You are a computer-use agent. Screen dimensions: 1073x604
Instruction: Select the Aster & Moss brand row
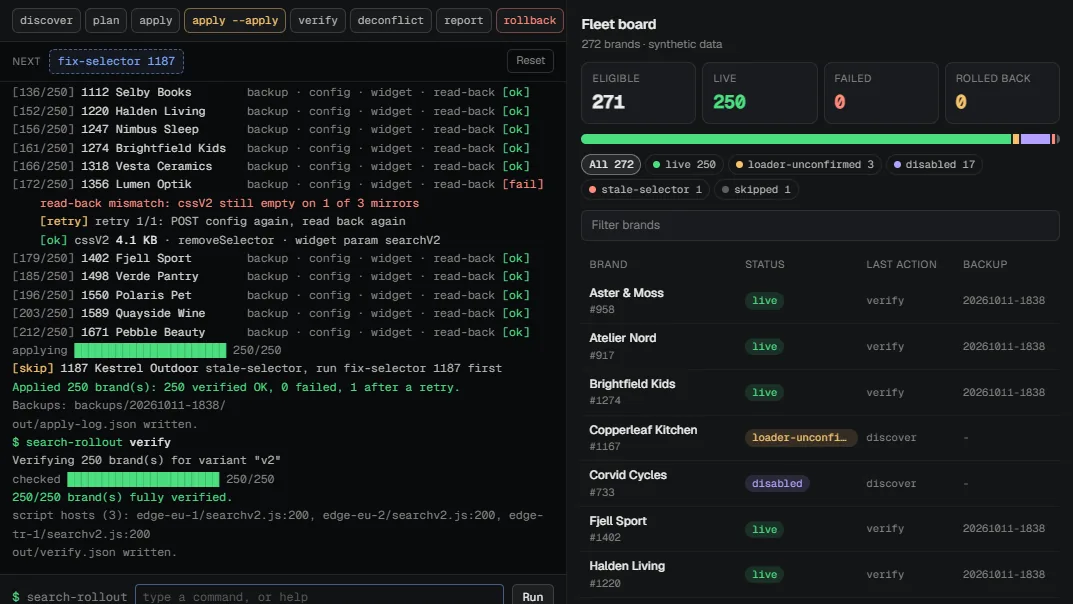[x=820, y=300]
